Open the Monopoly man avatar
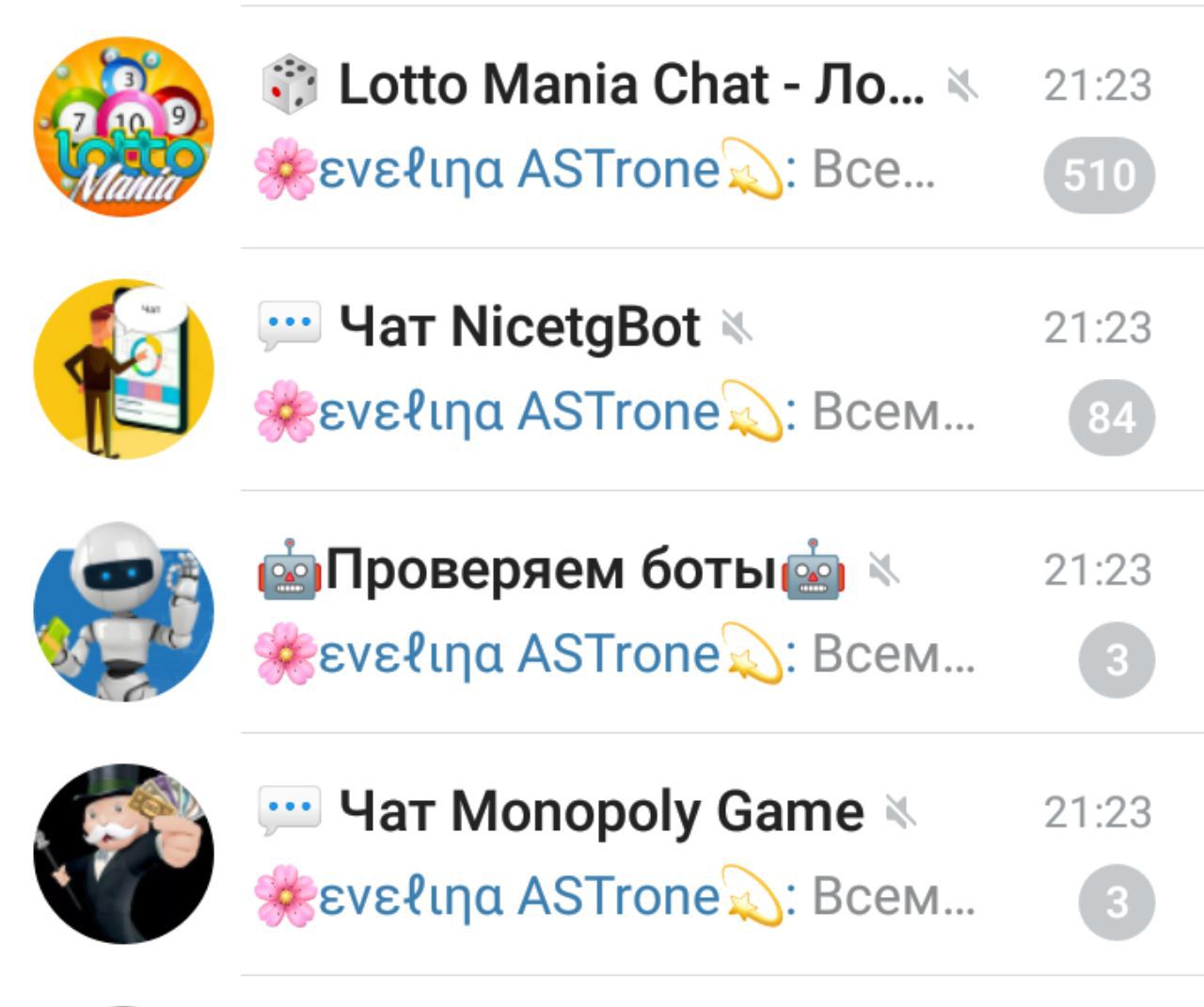 tap(123, 854)
